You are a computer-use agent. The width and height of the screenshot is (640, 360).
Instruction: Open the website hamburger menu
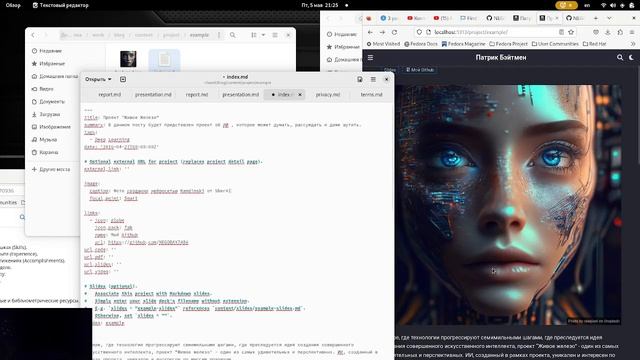370,58
